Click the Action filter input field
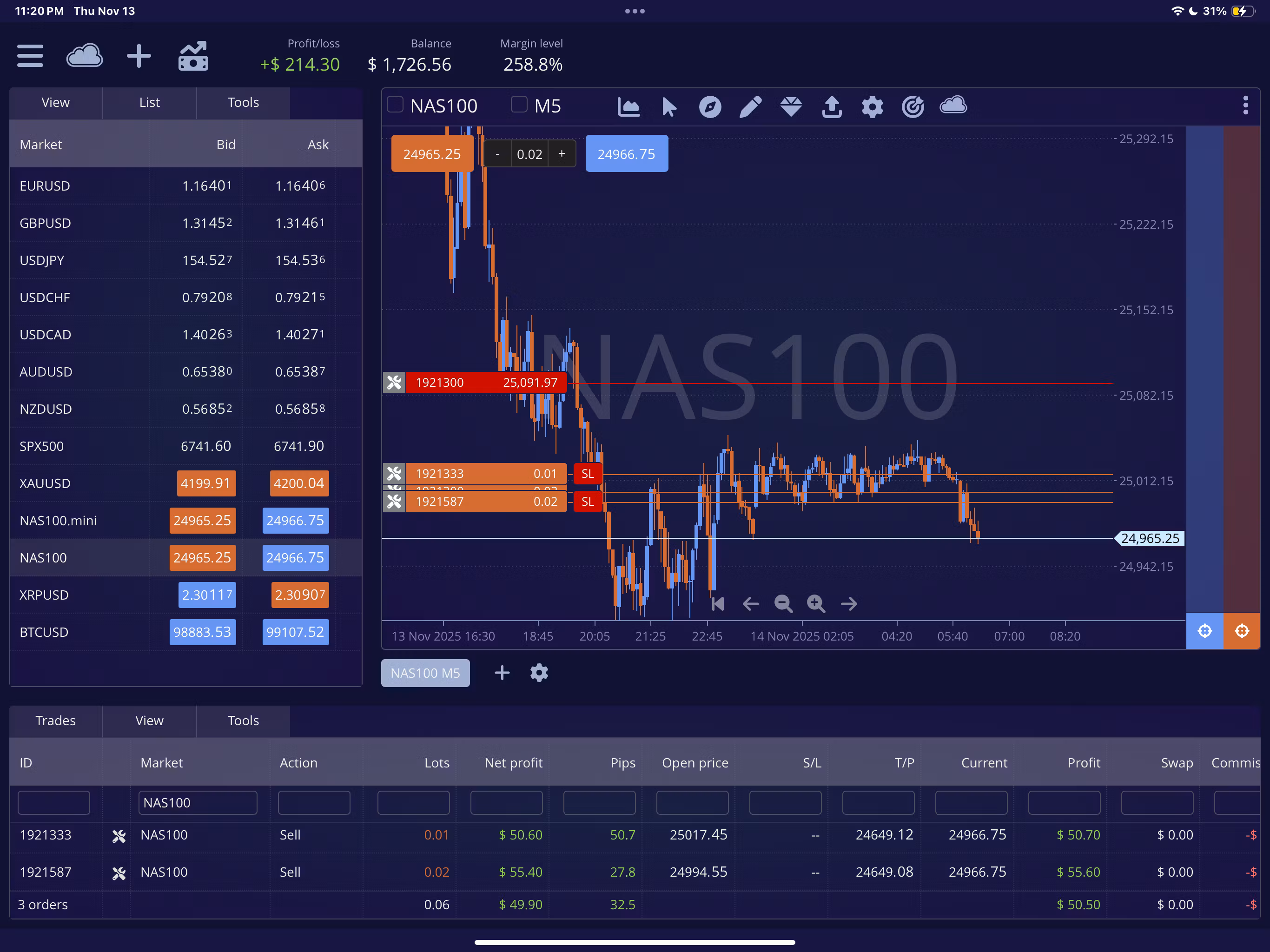 (x=314, y=803)
